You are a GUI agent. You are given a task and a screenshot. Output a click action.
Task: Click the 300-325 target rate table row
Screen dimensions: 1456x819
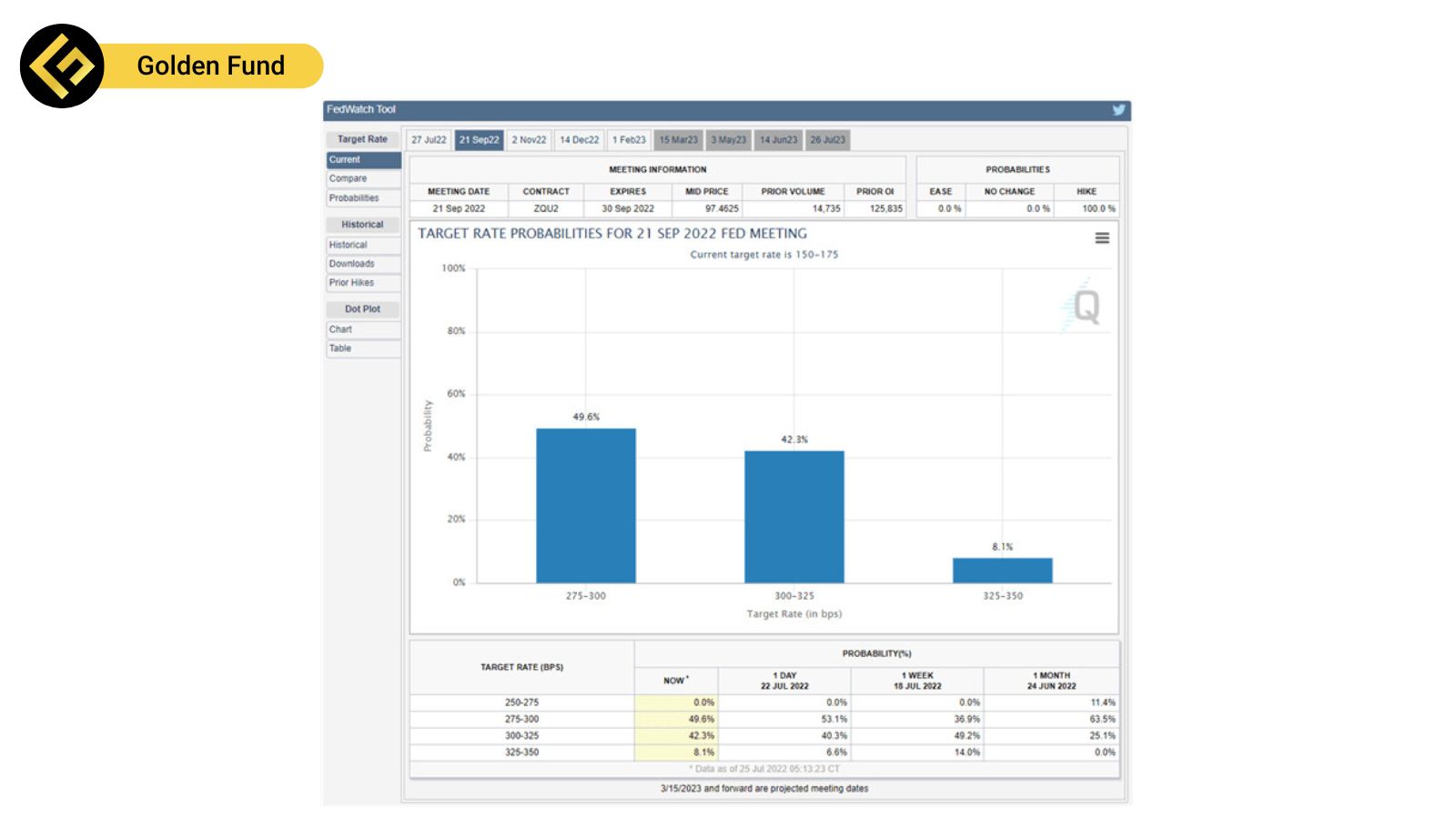pos(764,736)
